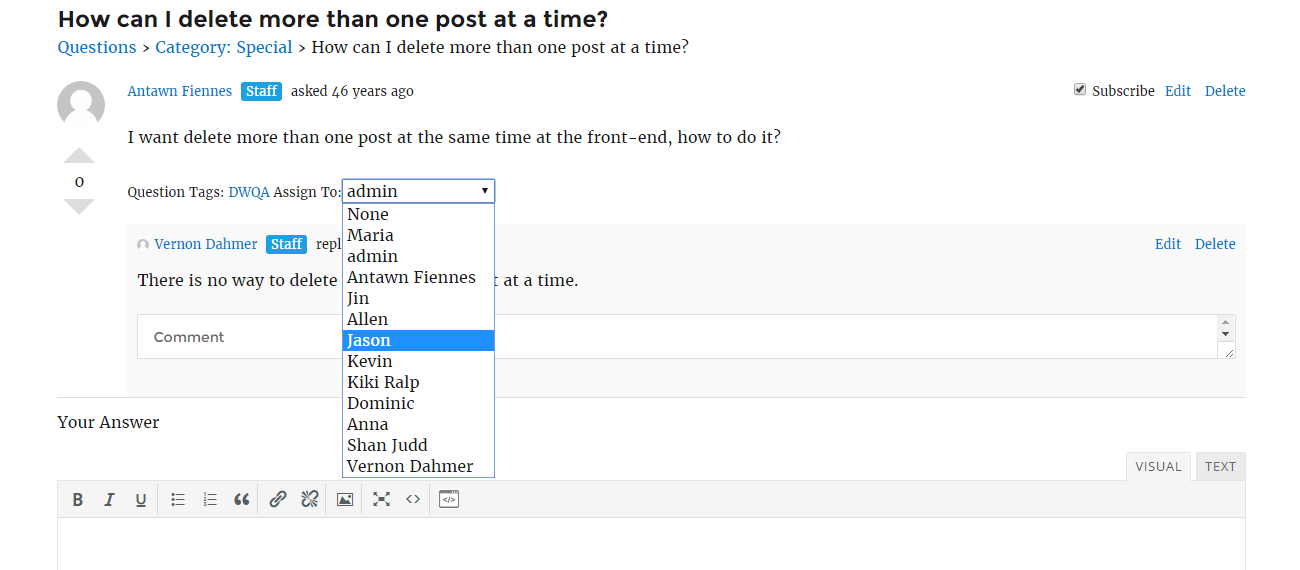Click the remove link icon
This screenshot has height=570, width=1300.
pos(310,500)
